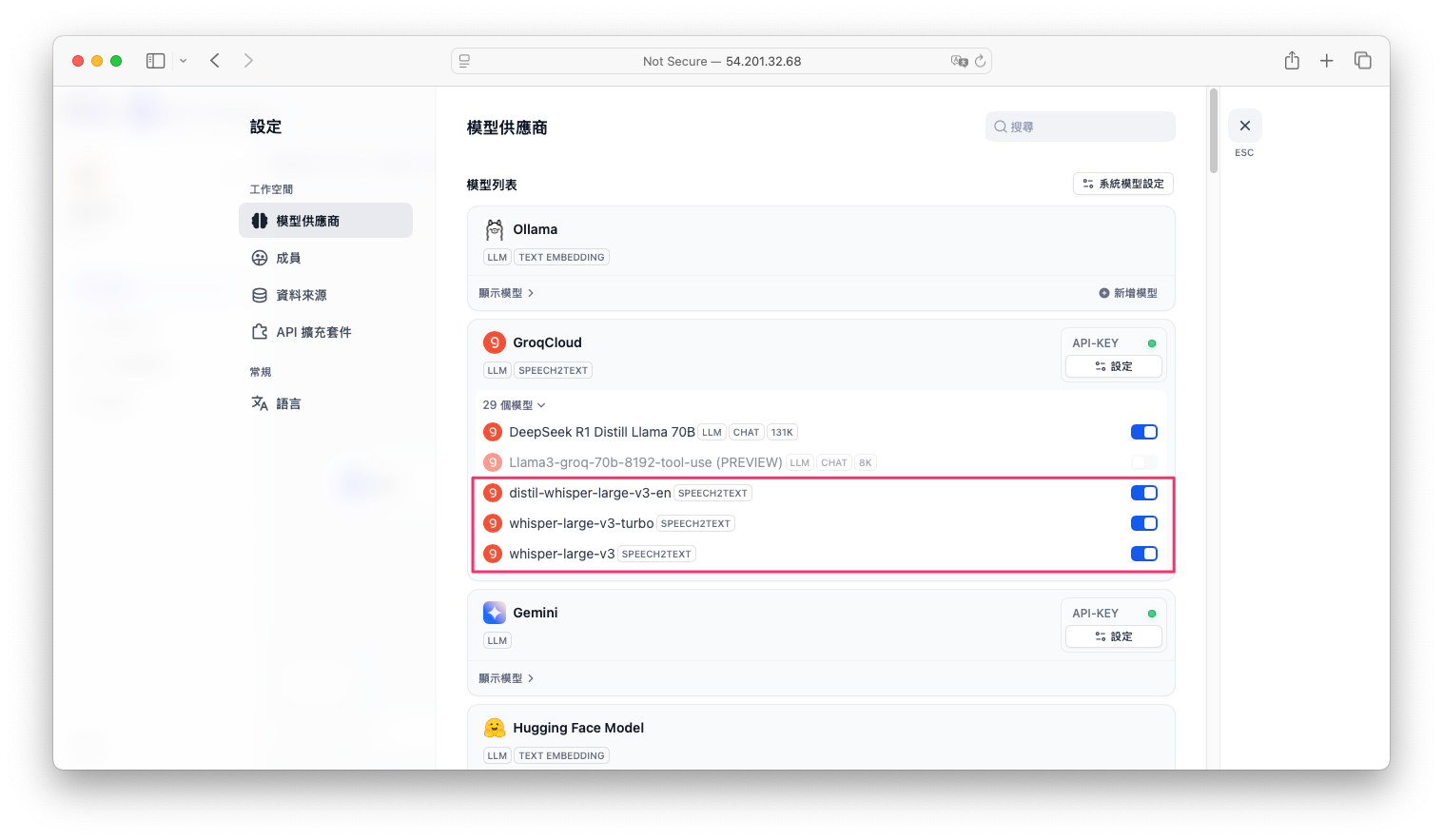Expand Gemini's 顯示模型 model list
Screen dimensions: 1443x840
[x=506, y=678]
